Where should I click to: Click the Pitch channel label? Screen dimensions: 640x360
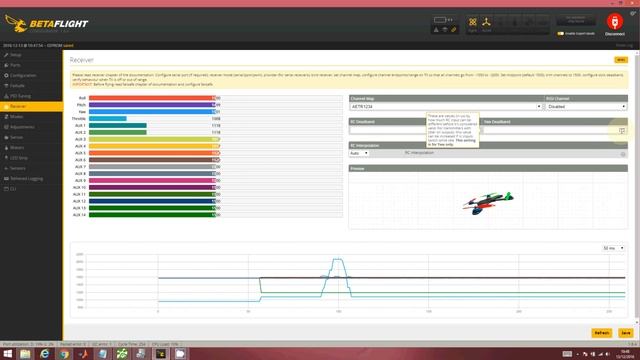(81, 105)
